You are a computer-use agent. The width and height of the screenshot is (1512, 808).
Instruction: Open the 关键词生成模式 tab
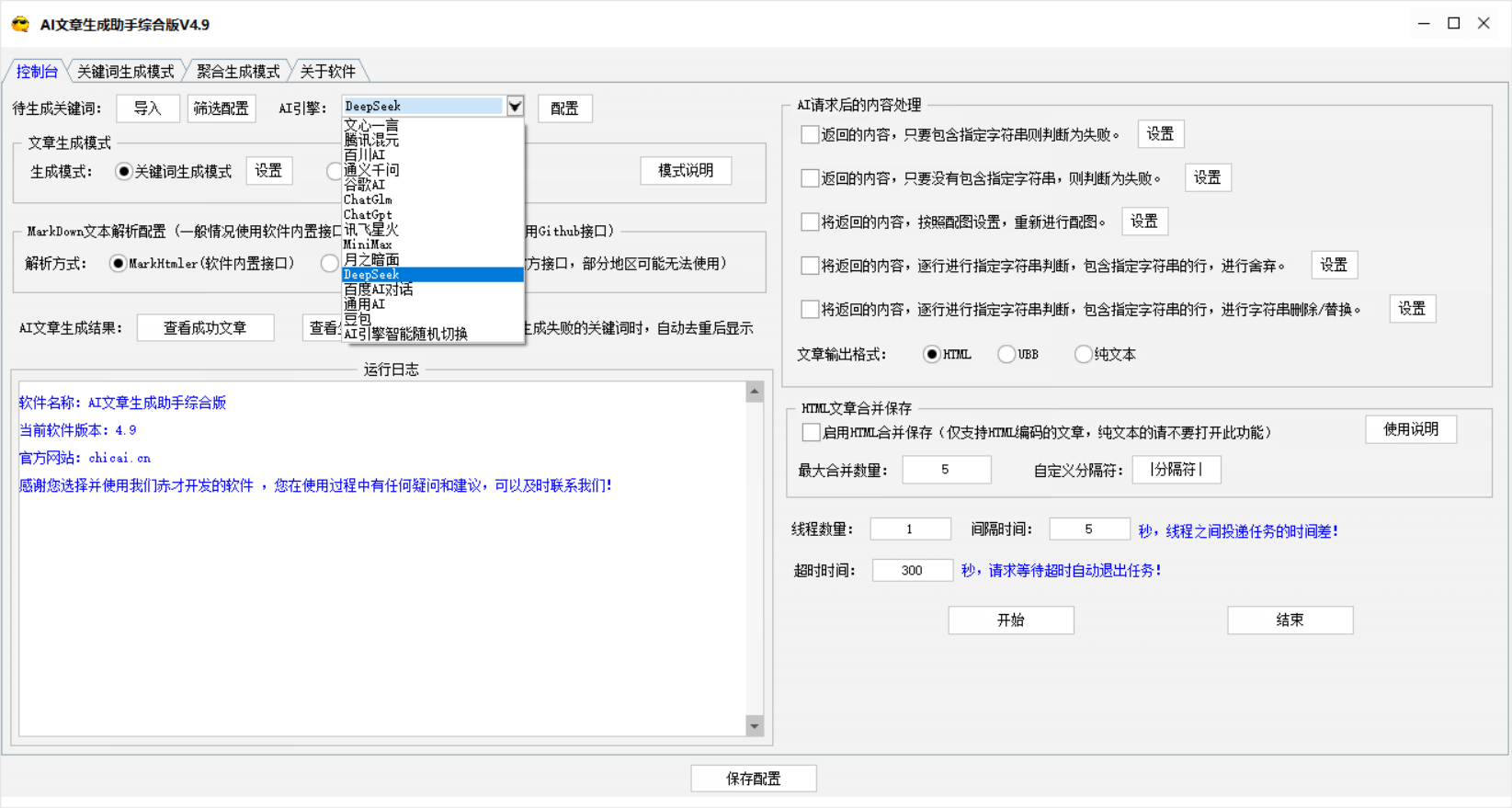[x=125, y=71]
